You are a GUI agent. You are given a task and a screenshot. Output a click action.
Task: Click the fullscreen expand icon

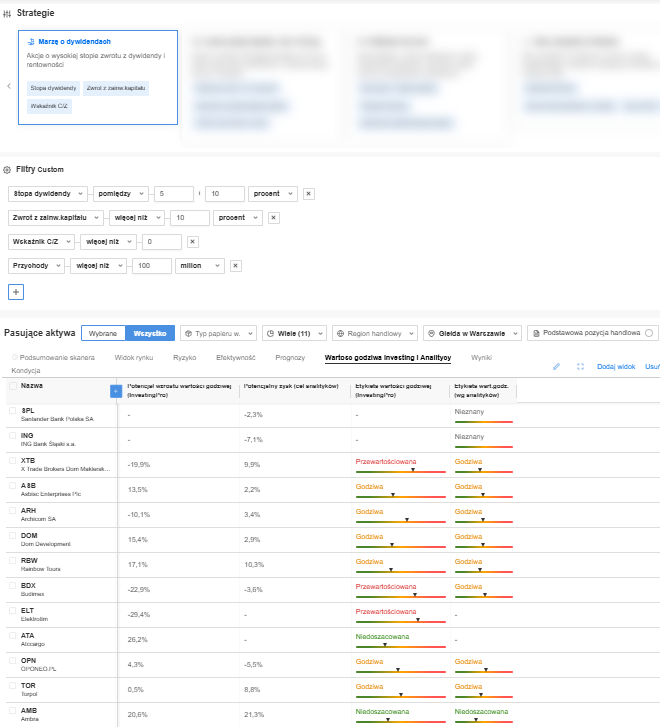(580, 367)
